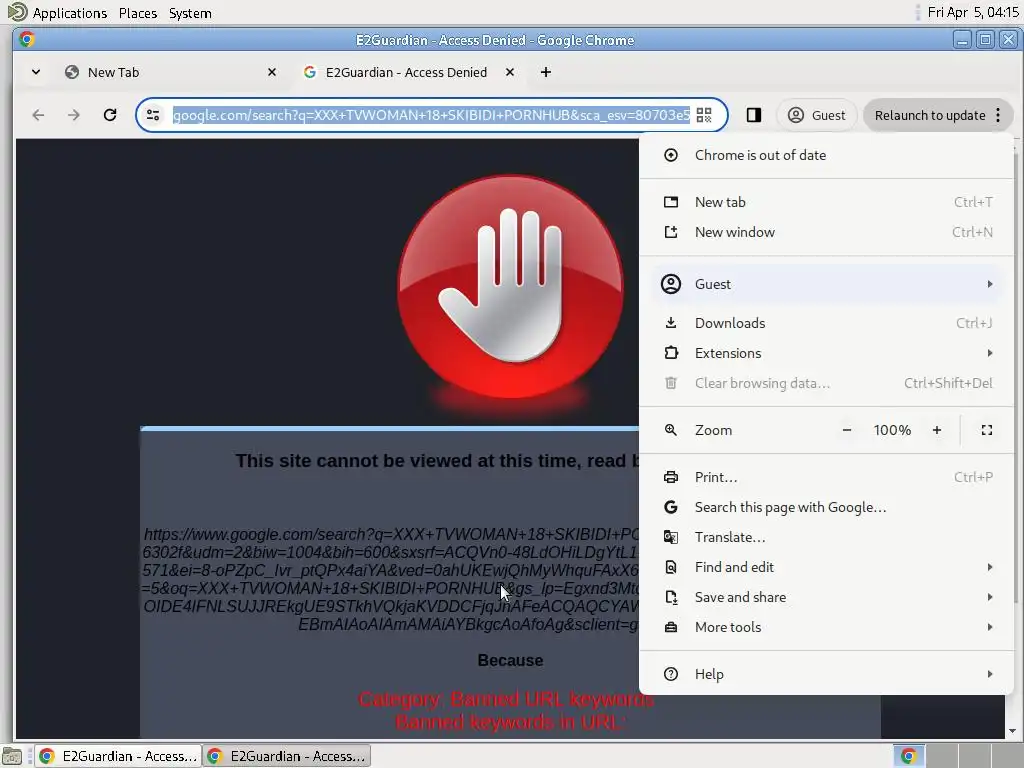The height and width of the screenshot is (768, 1024).
Task: Select first E2Guardian taskbar window button
Action: click(x=118, y=756)
